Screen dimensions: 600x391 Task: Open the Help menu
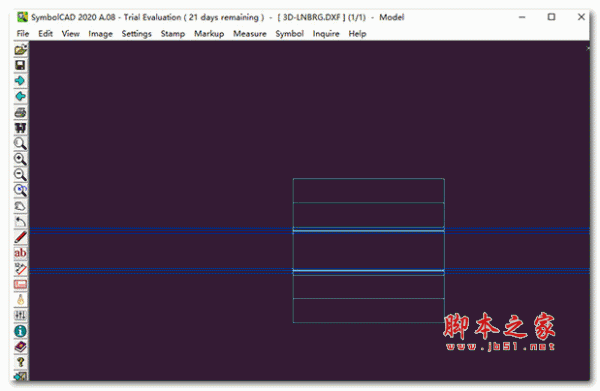[x=357, y=34]
